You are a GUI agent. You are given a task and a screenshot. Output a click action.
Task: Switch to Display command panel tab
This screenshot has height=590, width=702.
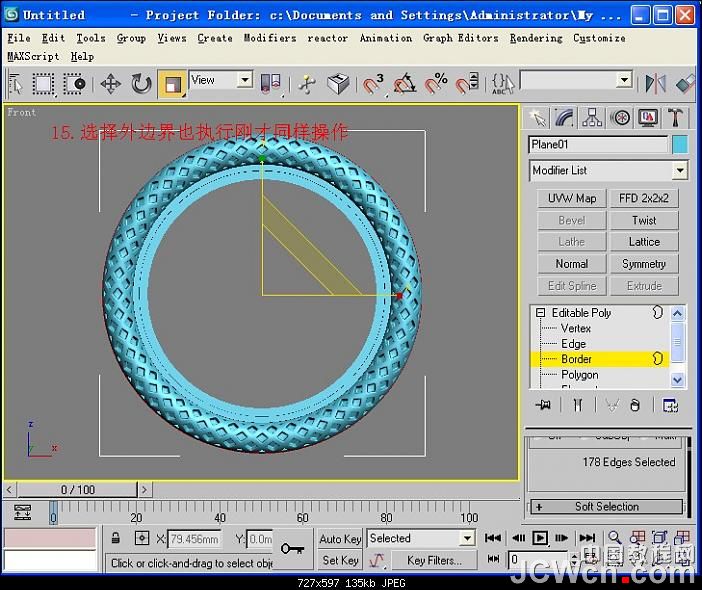point(648,118)
